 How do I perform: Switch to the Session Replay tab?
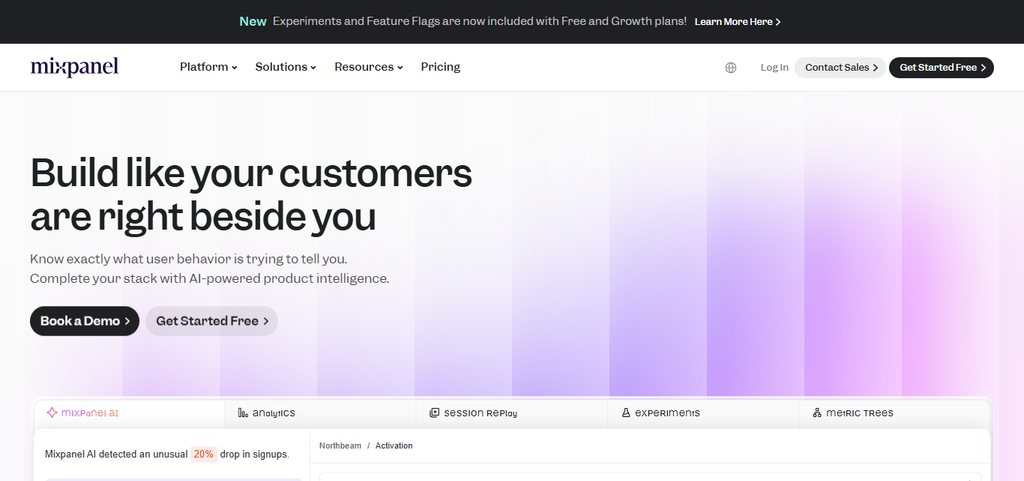[x=511, y=413]
